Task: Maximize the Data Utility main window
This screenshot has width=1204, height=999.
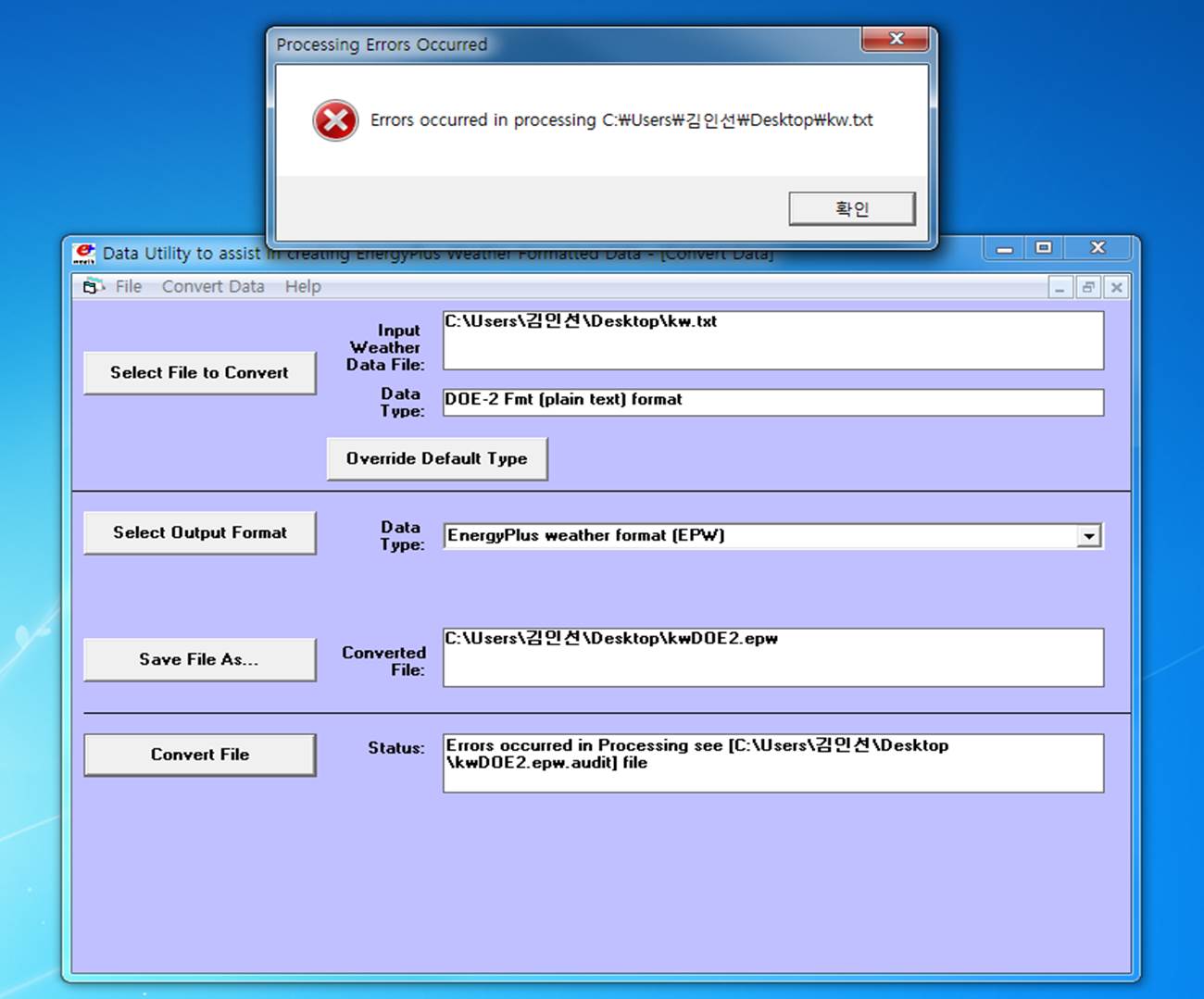Action: pos(1044,248)
